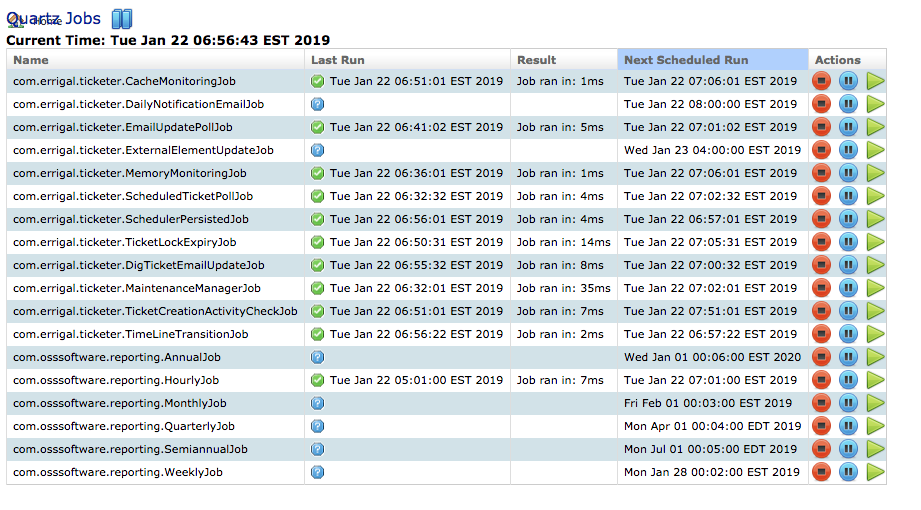Pause the HourlyJob reporting job

pyautogui.click(x=848, y=380)
